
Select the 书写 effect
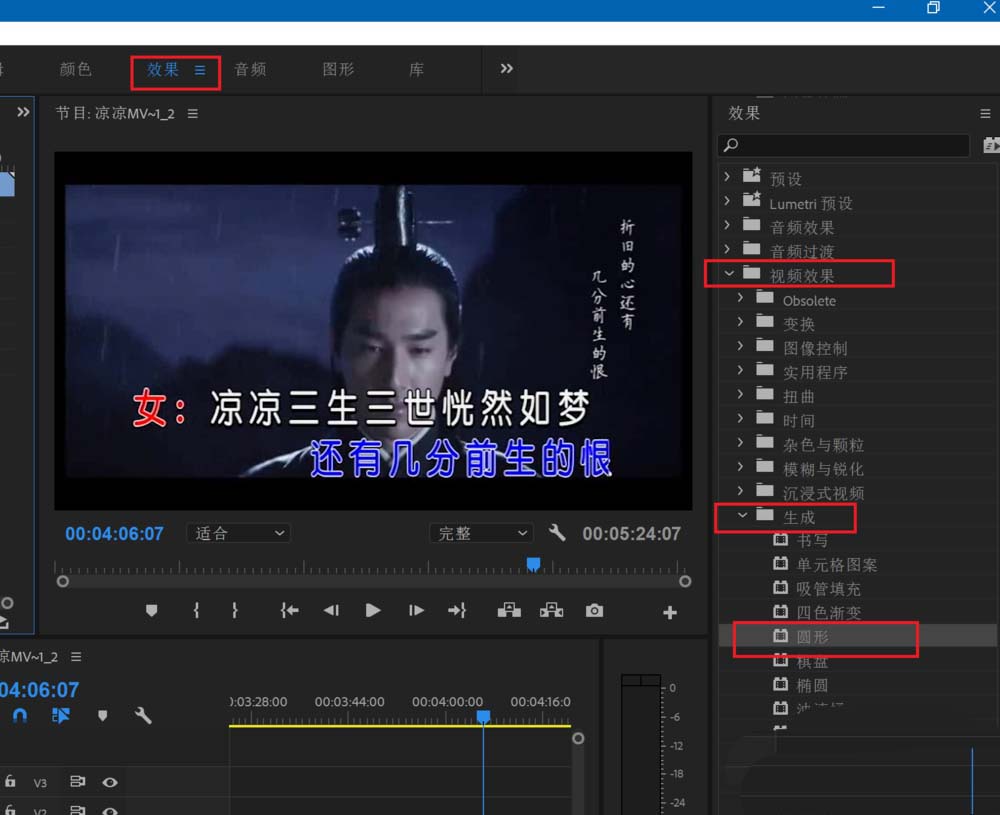tap(812, 540)
